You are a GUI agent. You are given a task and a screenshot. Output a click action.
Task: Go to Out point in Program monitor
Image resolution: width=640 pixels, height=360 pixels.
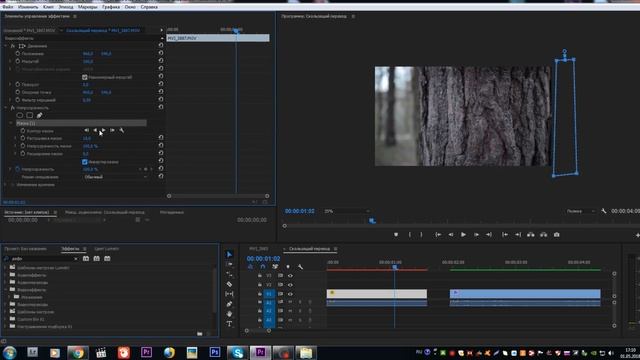point(489,235)
